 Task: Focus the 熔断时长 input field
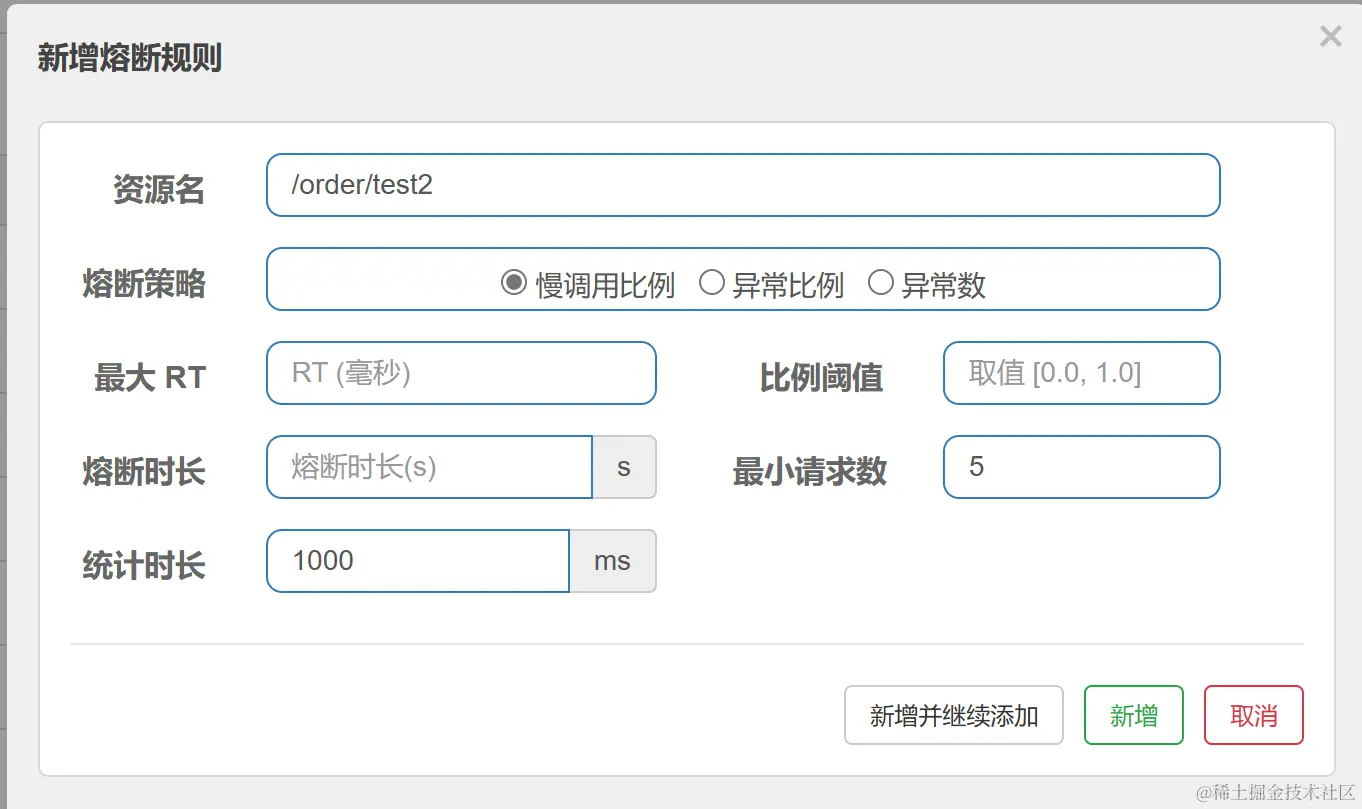coord(429,467)
